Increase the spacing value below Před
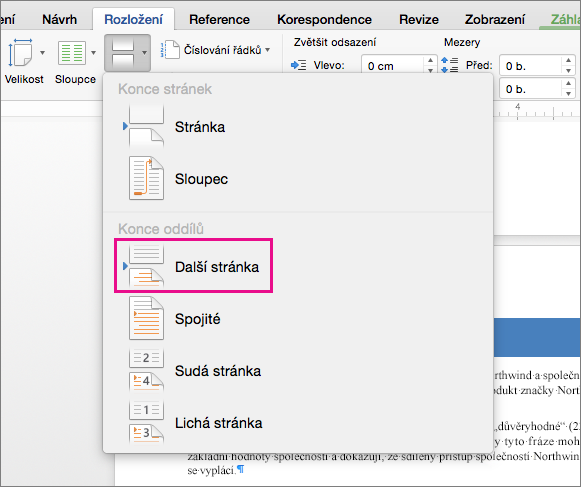Image resolution: width=581 pixels, height=487 pixels. 568,84
